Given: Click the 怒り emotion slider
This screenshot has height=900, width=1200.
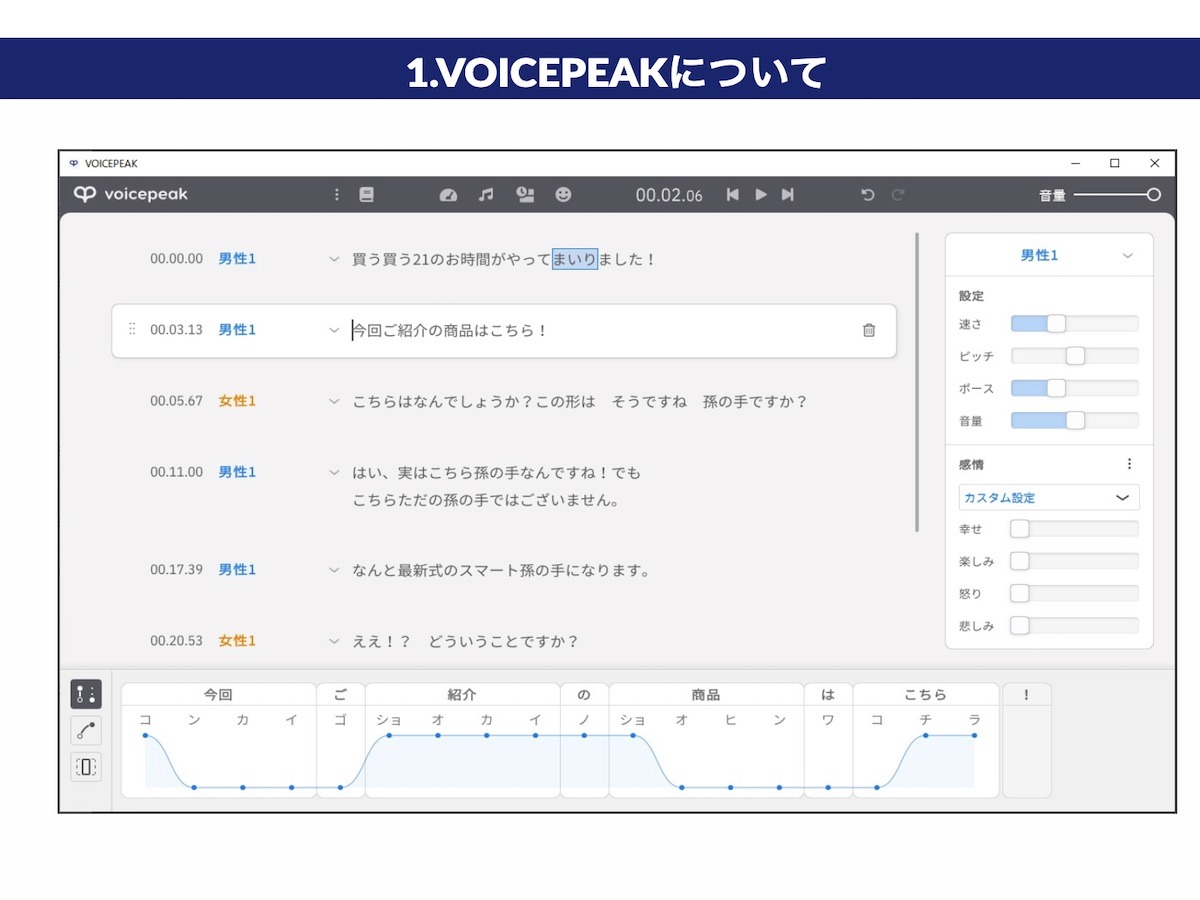Looking at the screenshot, I should (1075, 593).
